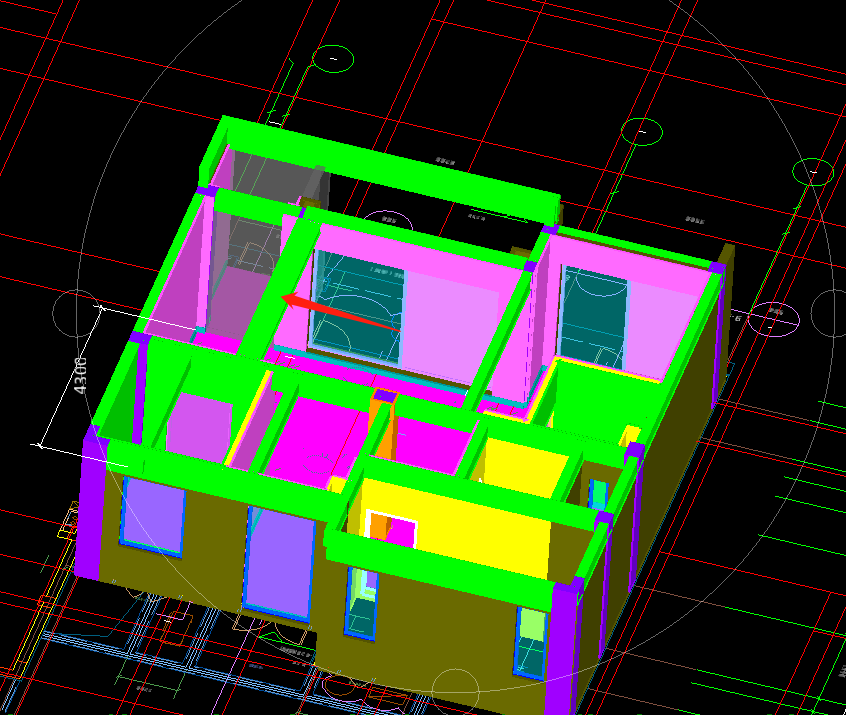Pick the leftmost purple window on front wall
This screenshot has height=715, width=846.
[x=153, y=516]
